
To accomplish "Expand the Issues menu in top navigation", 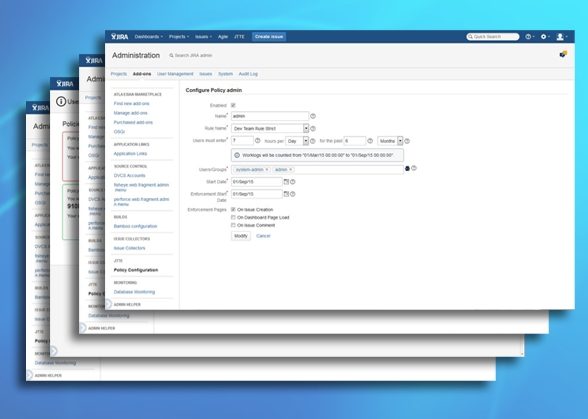I will click(x=203, y=37).
